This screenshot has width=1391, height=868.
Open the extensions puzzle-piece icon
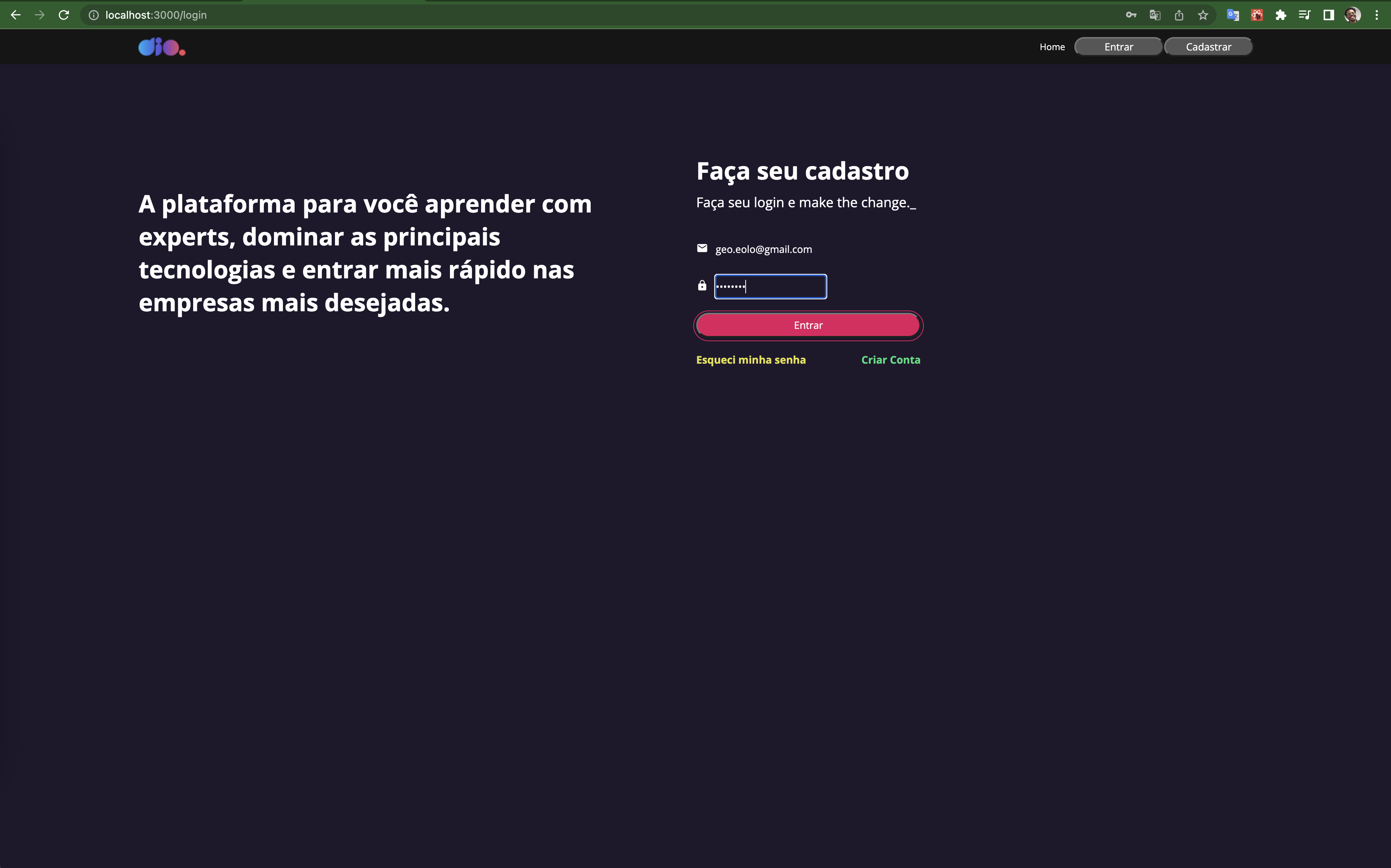click(1280, 15)
